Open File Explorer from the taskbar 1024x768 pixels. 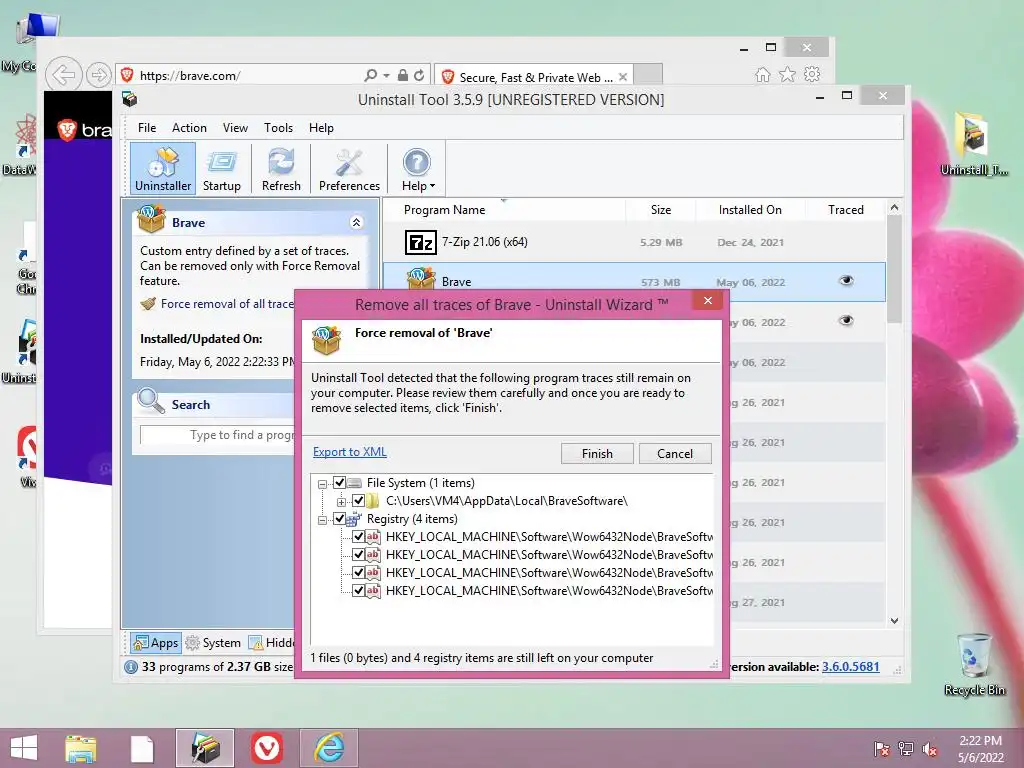pos(81,748)
